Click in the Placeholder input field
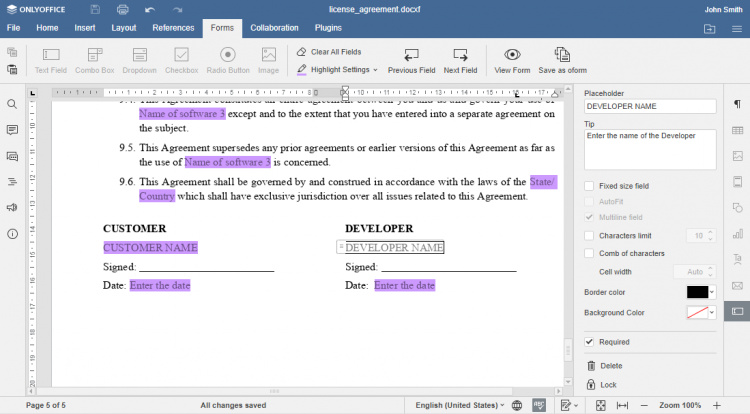The image size is (750, 414). coord(650,106)
